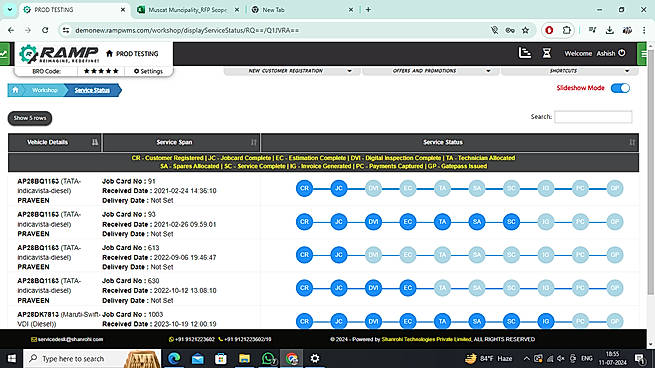The image size is (655, 368).
Task: Show hidden system tray icons
Action: point(526,358)
